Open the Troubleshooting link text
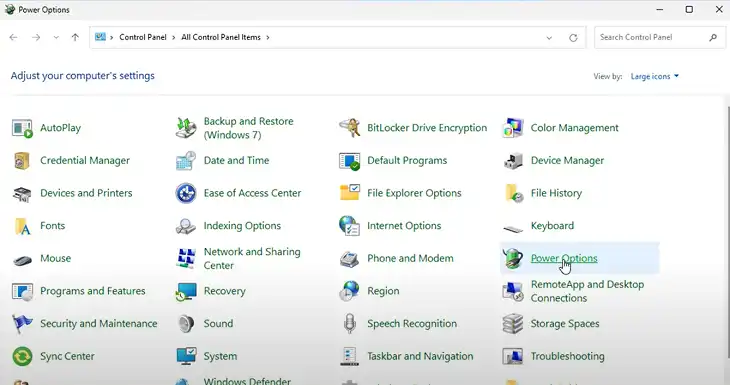The width and height of the screenshot is (730, 385). tap(568, 356)
